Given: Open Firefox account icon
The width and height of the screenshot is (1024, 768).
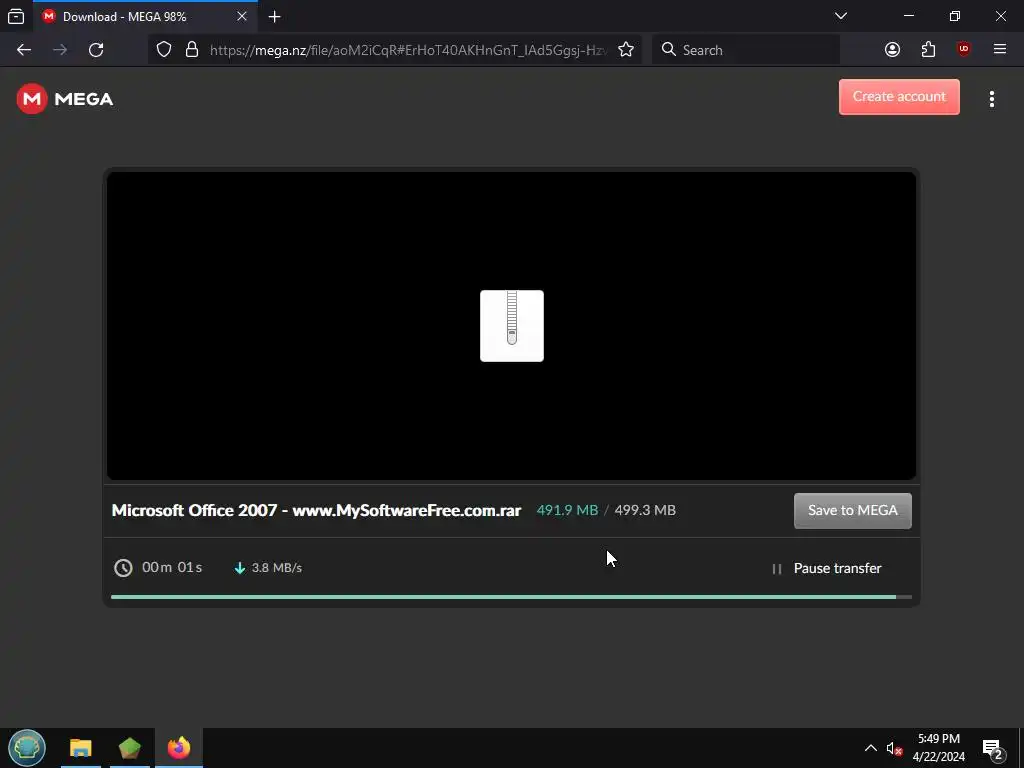Looking at the screenshot, I should pyautogui.click(x=892, y=50).
